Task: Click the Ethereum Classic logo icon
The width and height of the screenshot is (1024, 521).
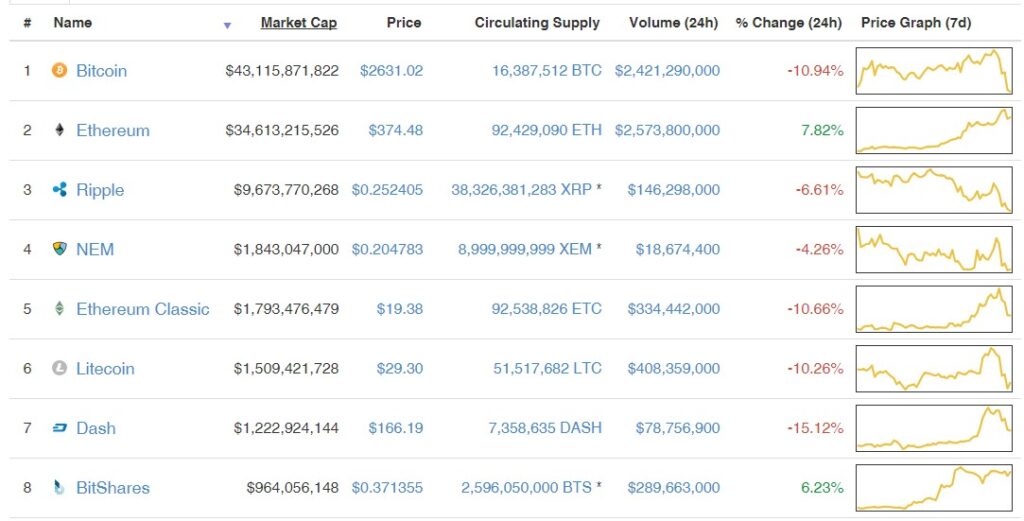Action: tap(59, 309)
